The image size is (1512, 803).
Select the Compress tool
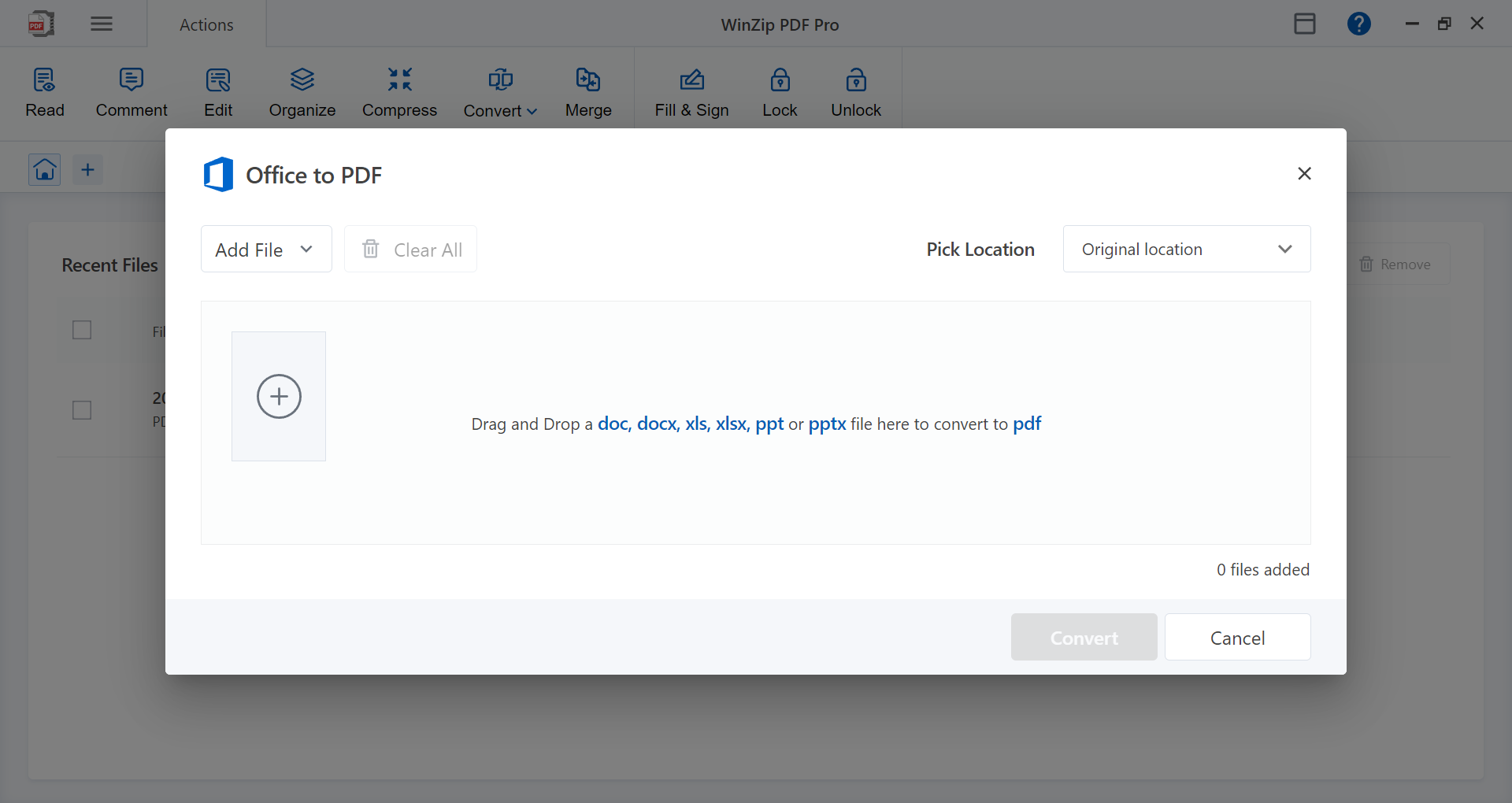pyautogui.click(x=399, y=91)
